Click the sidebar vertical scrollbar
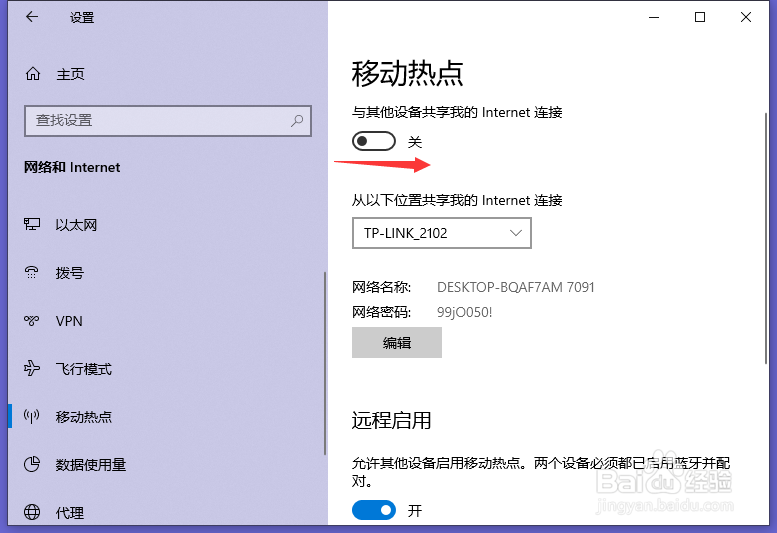777x533 pixels. [x=325, y=363]
